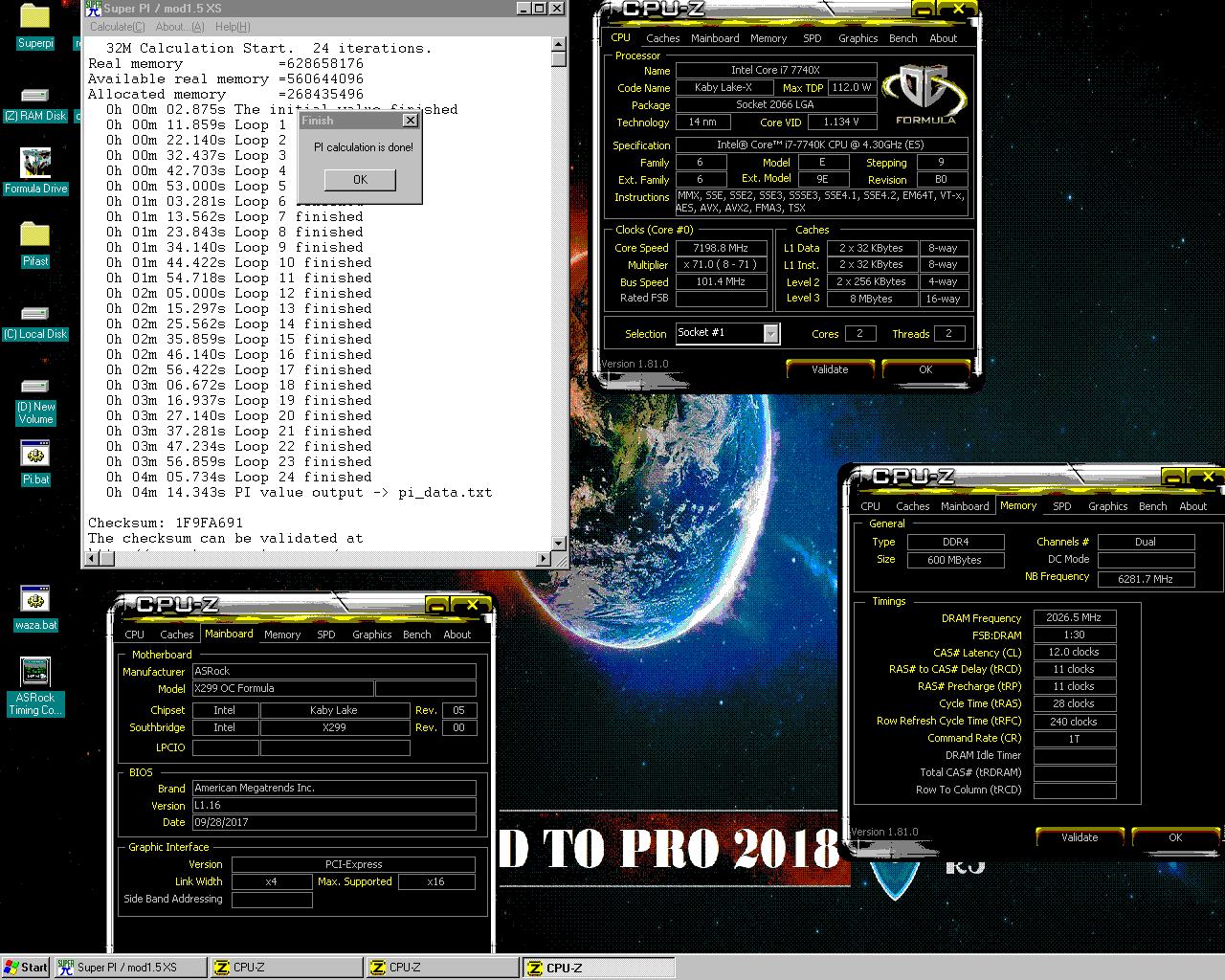Viewport: 1225px width, 980px height.
Task: Select the Pi.bat batch file icon
Action: tap(35, 463)
